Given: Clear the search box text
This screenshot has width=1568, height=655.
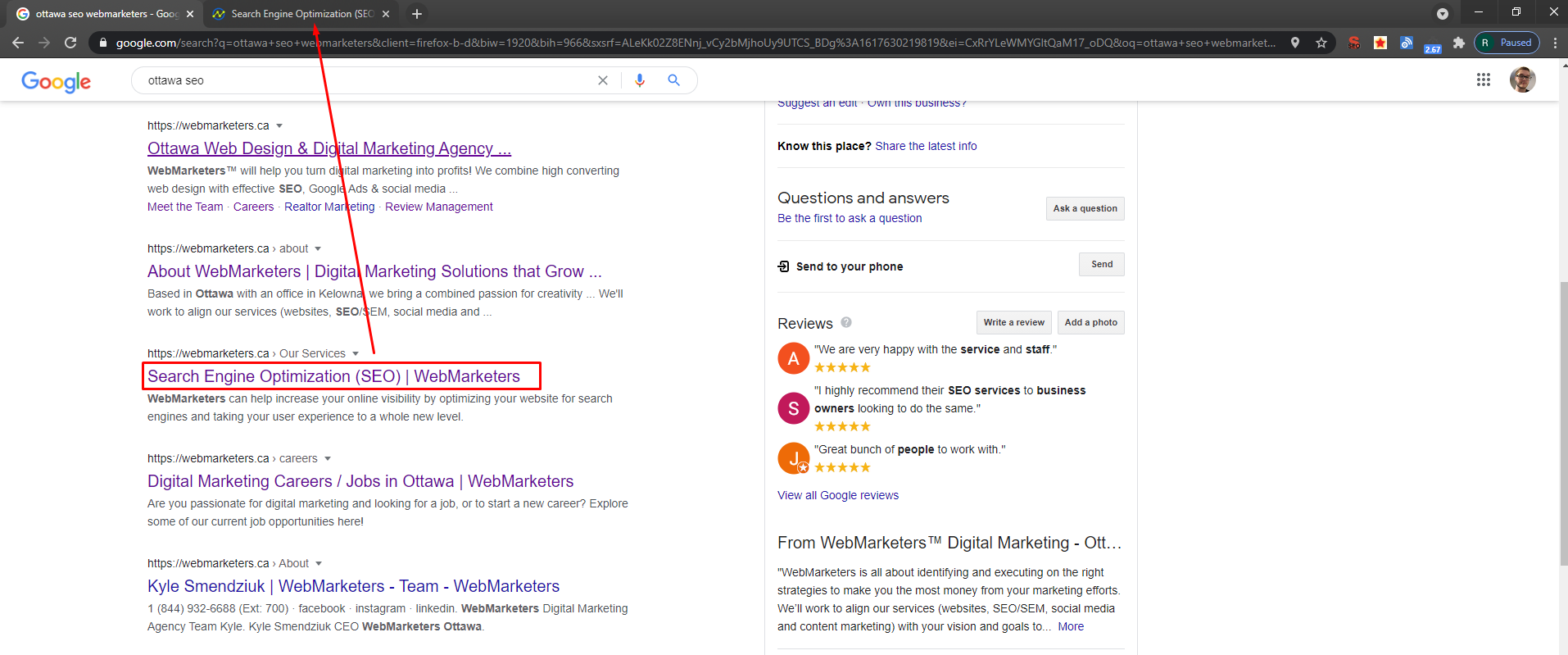Looking at the screenshot, I should tap(603, 80).
